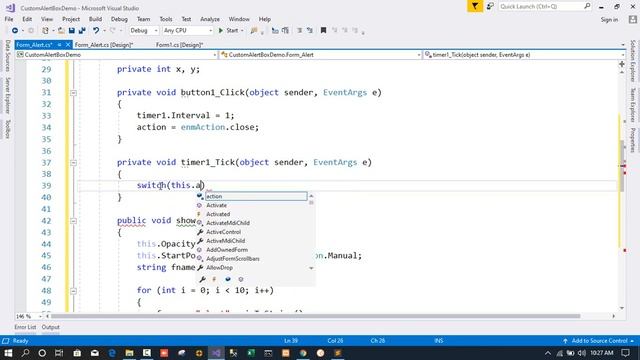Open the View menu
Viewport: 640px width, 360px height.
(47, 19)
